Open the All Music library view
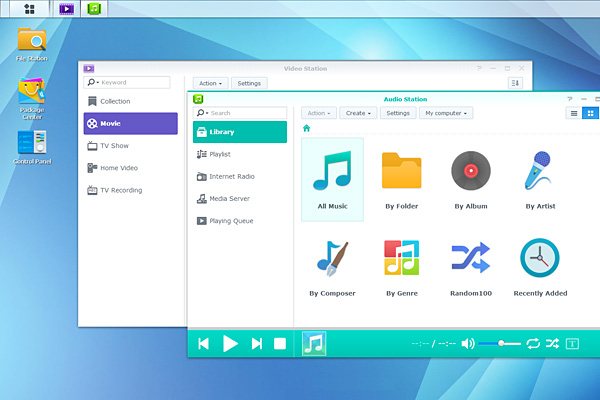Viewport: 600px width, 400px height. pyautogui.click(x=331, y=178)
